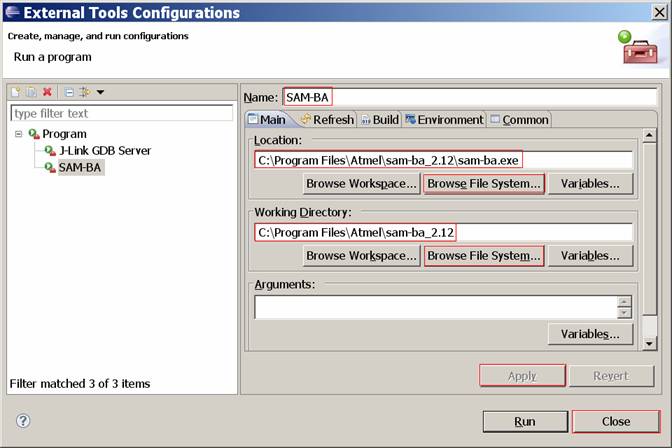Click Browse File System under Working Directory
The image size is (672, 448).
tap(484, 256)
